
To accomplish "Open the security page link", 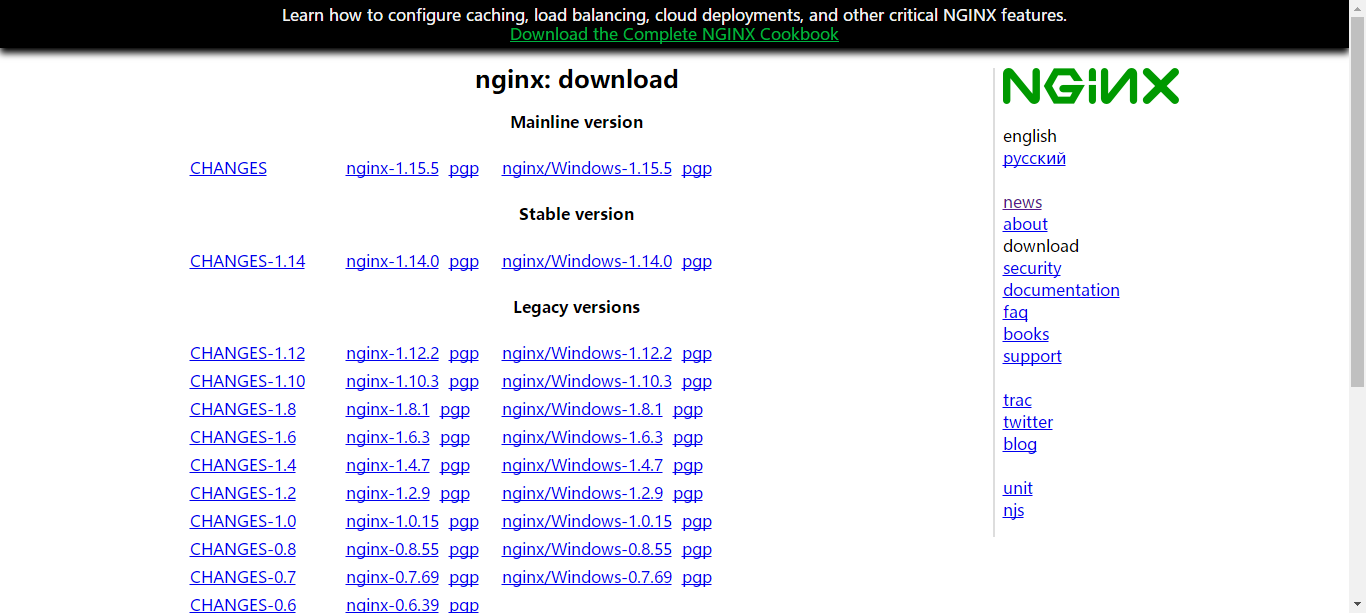I will pyautogui.click(x=1032, y=268).
